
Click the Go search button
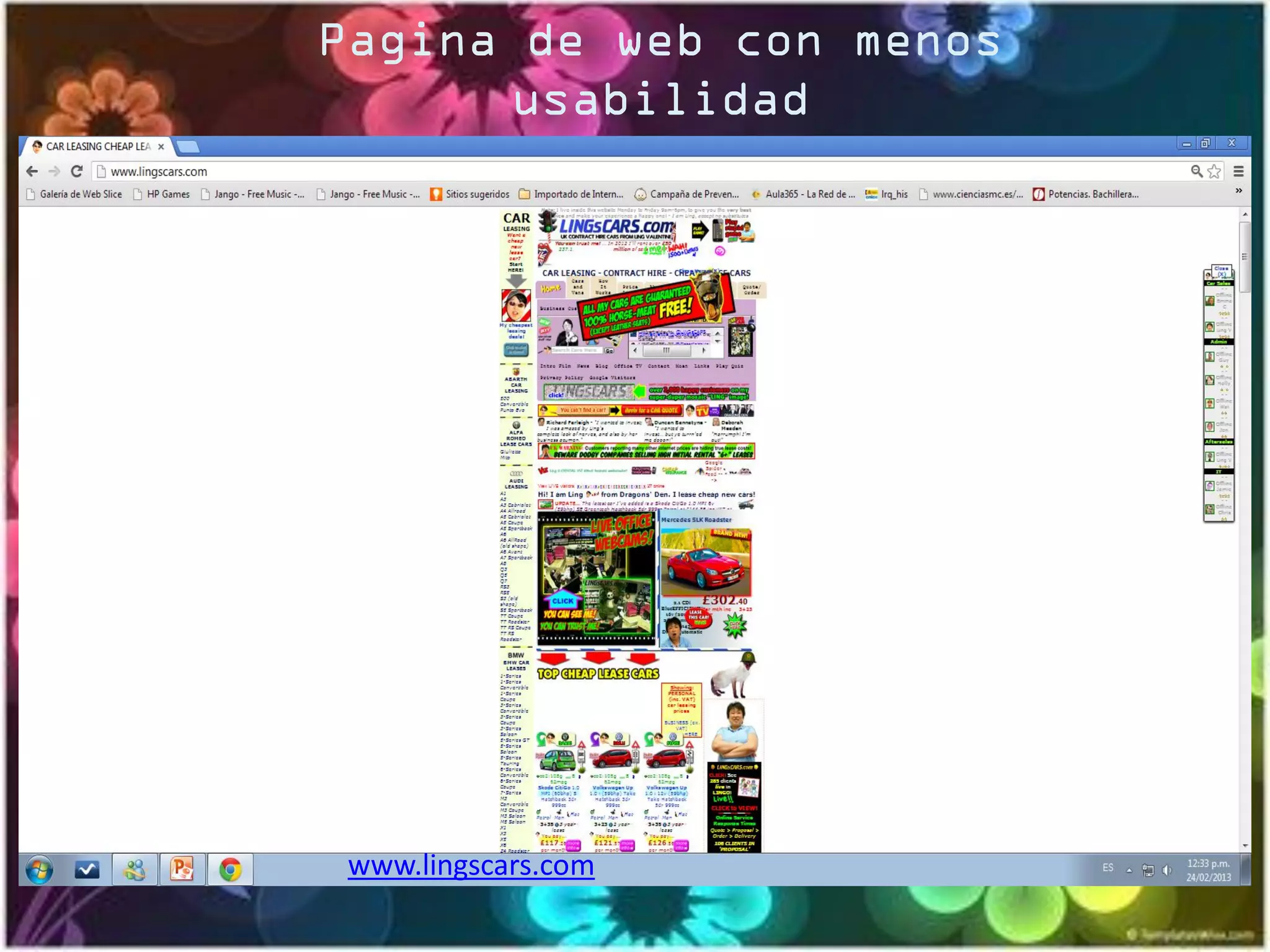[x=609, y=350]
